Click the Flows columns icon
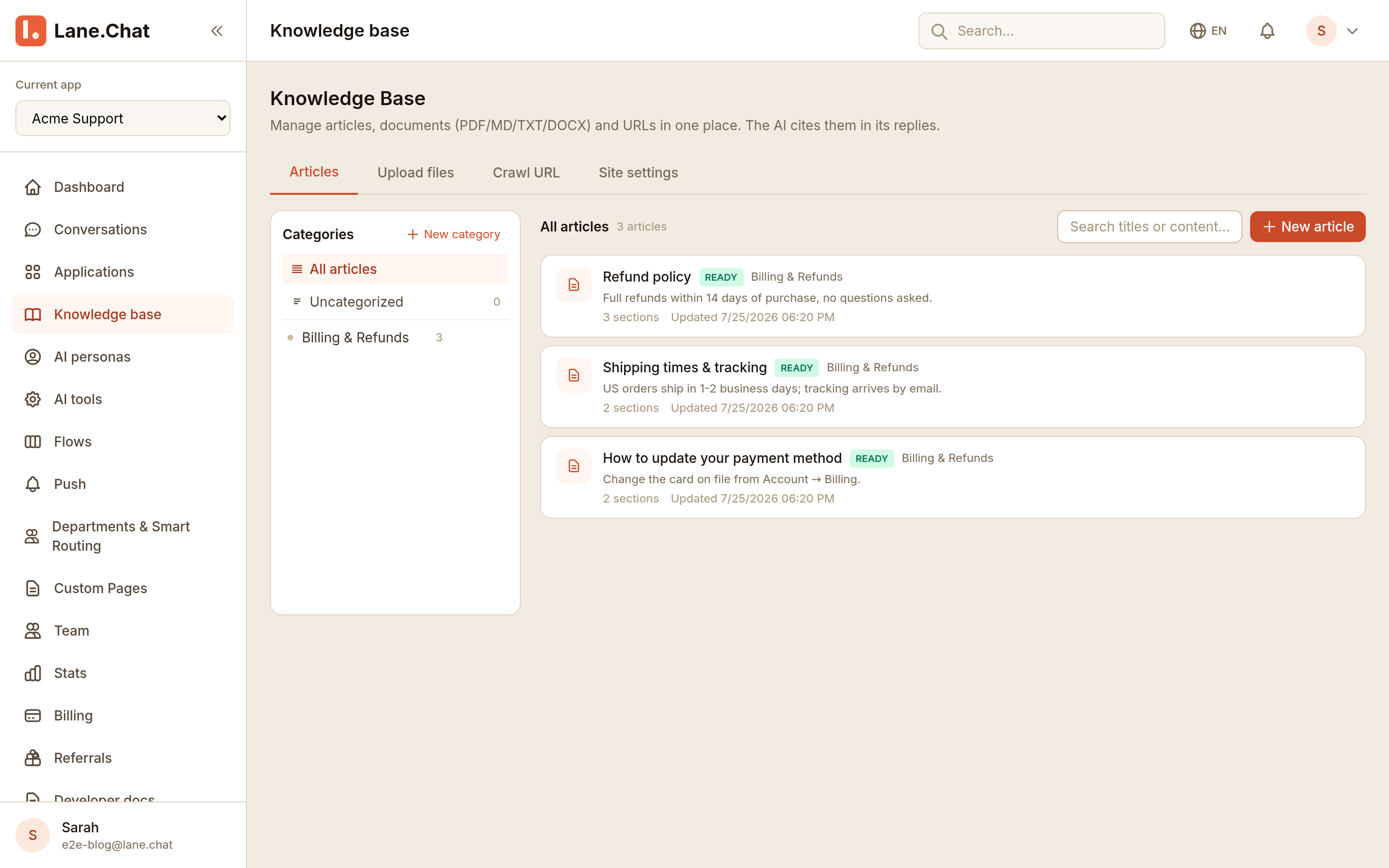This screenshot has width=1389, height=868. (x=33, y=442)
